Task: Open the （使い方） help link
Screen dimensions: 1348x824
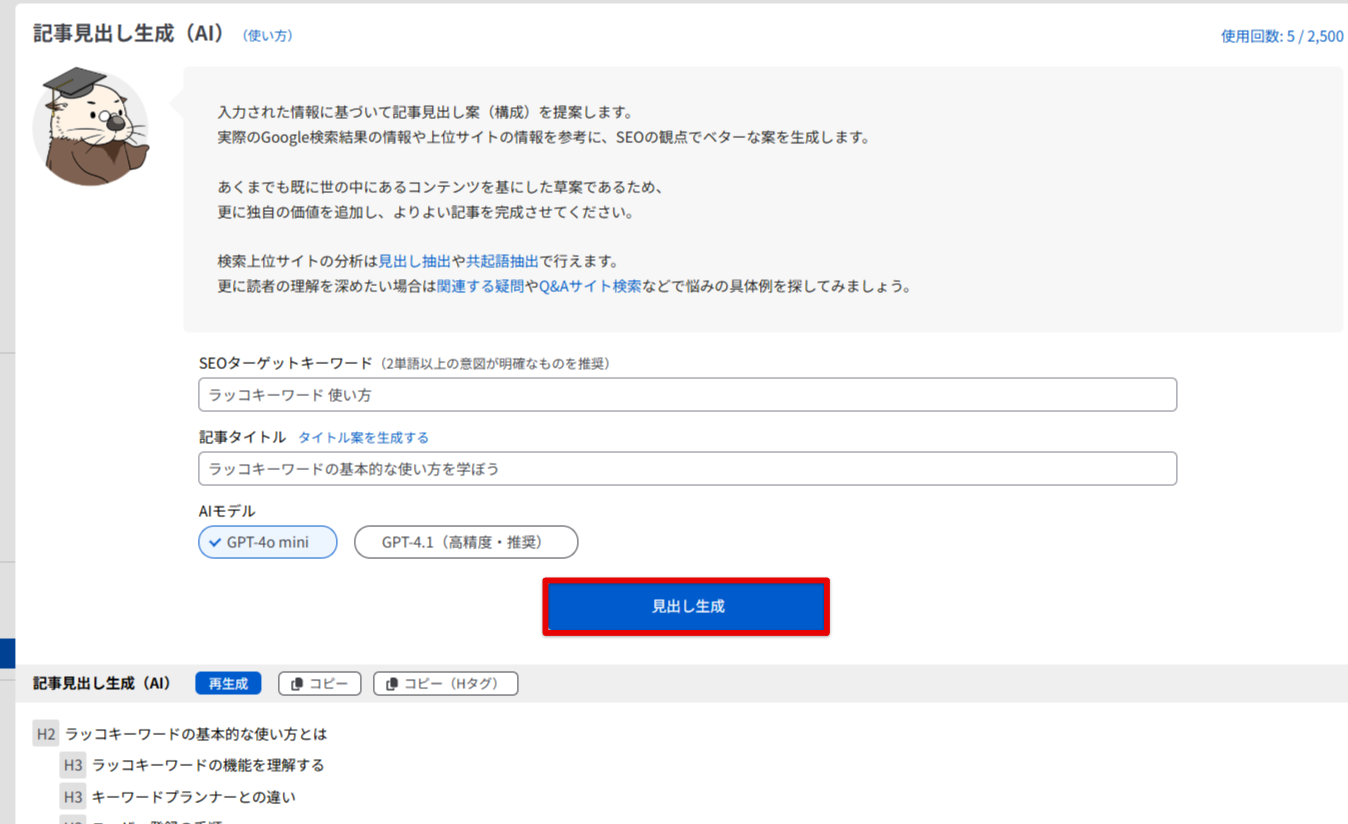Action: [268, 35]
